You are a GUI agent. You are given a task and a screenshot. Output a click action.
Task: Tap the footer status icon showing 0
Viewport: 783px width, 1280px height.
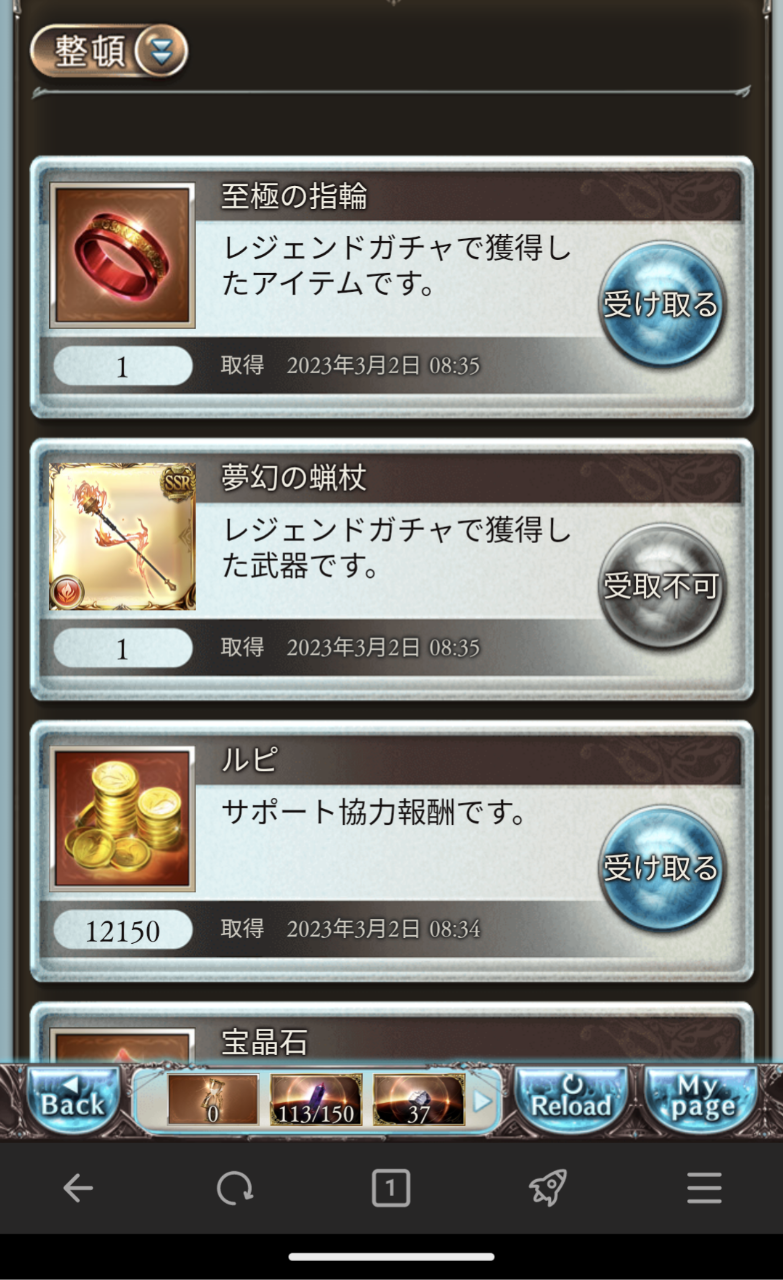pyautogui.click(x=213, y=1100)
